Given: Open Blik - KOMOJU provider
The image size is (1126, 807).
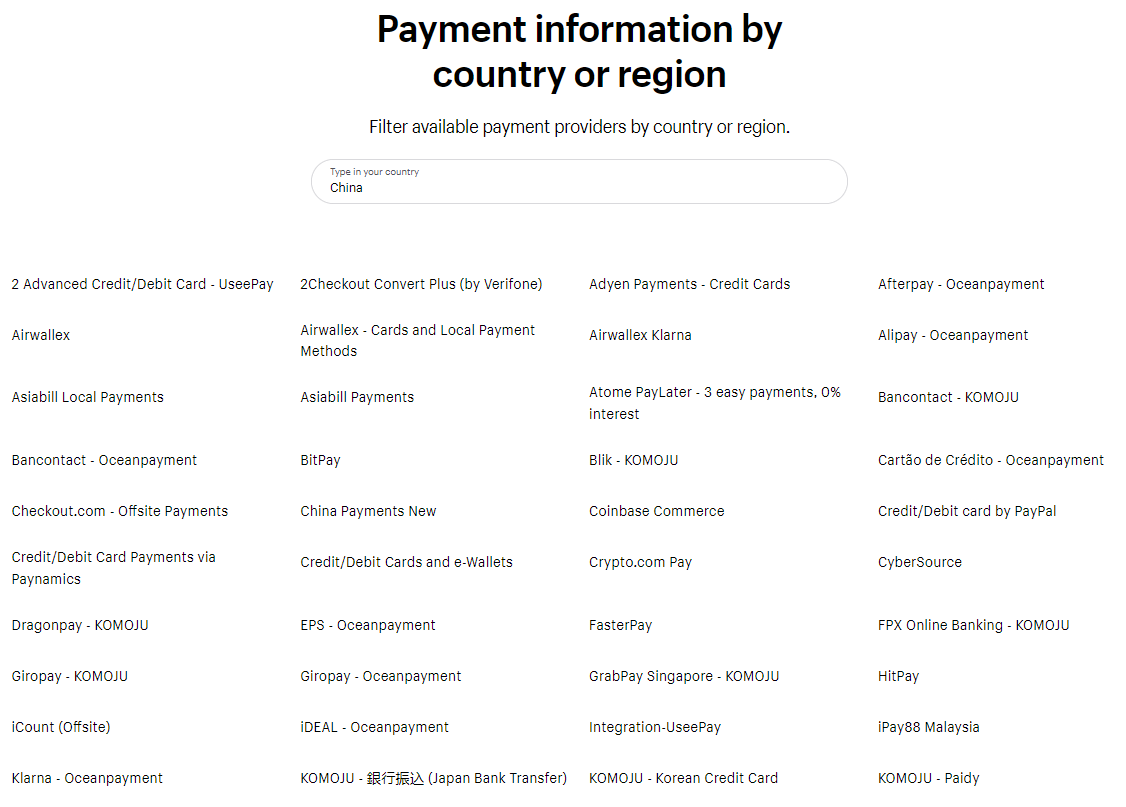Looking at the screenshot, I should click(633, 460).
